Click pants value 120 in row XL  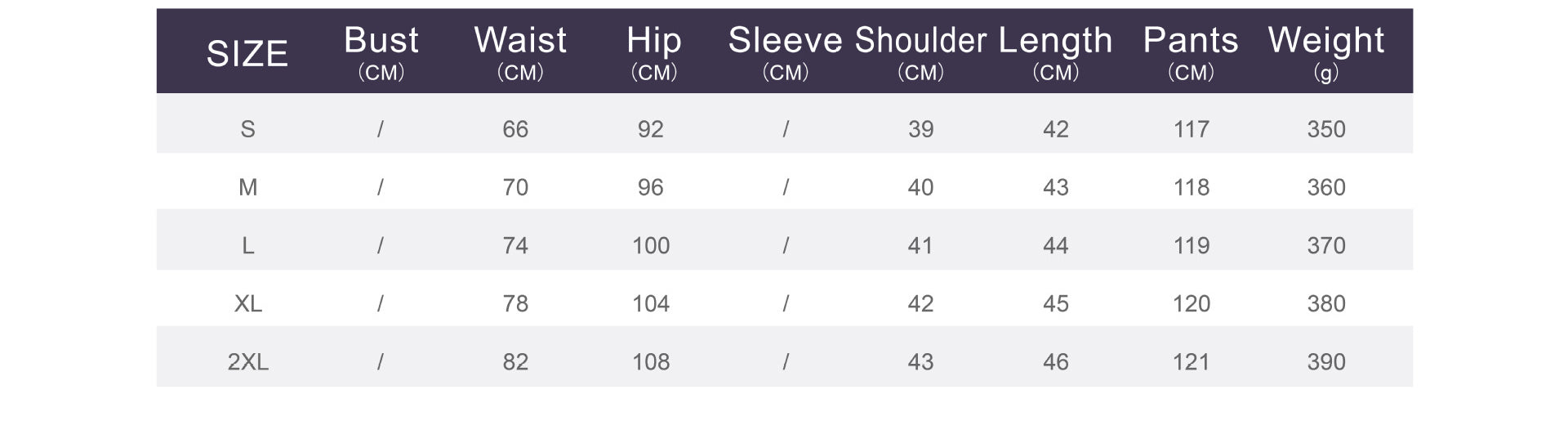click(x=1191, y=303)
